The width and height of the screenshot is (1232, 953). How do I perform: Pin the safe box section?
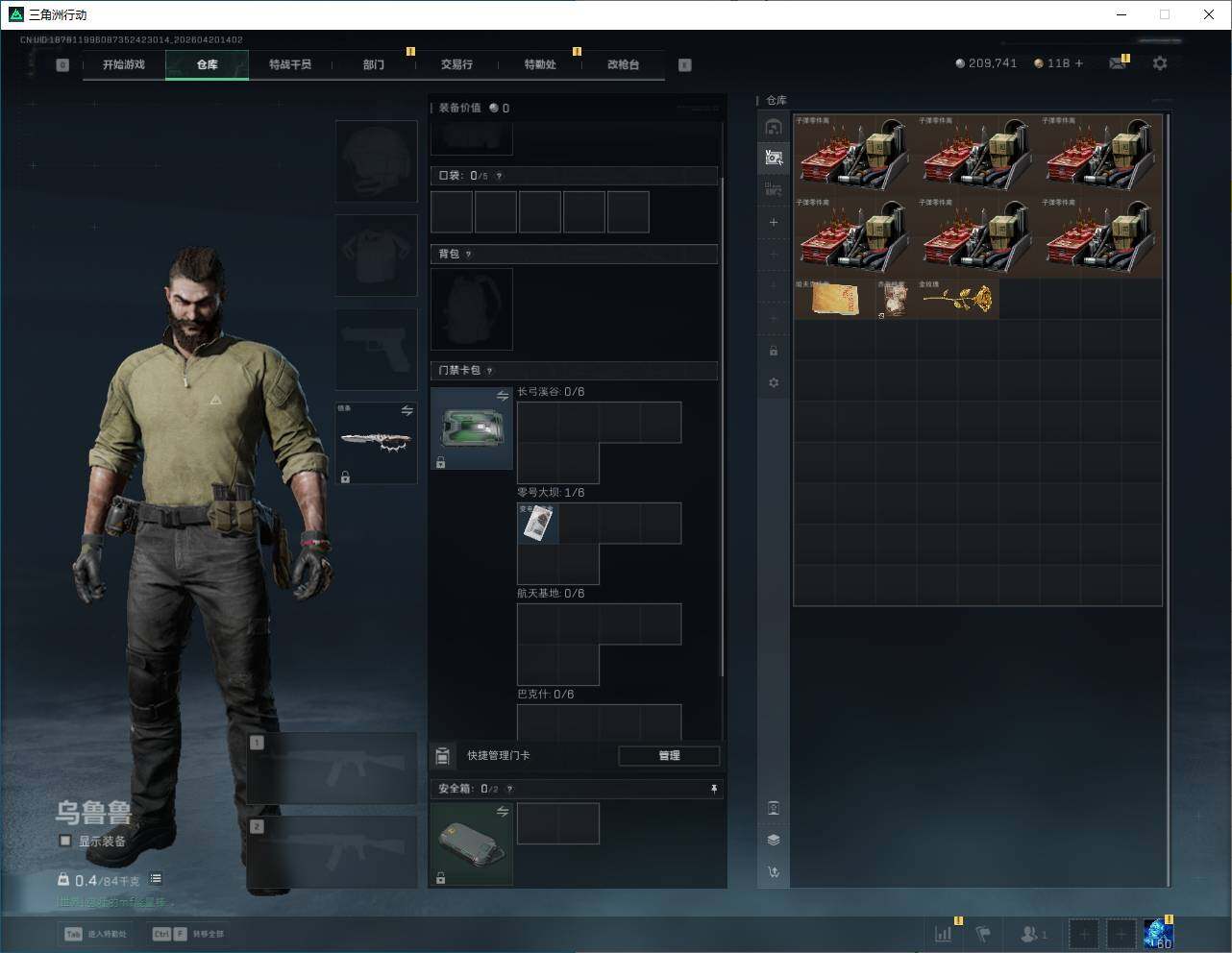click(x=714, y=789)
